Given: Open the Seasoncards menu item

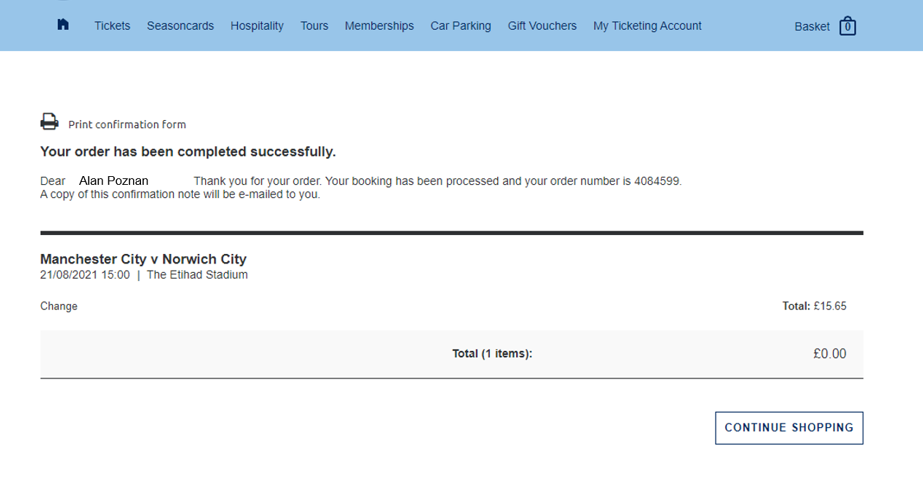Looking at the screenshot, I should click(180, 26).
